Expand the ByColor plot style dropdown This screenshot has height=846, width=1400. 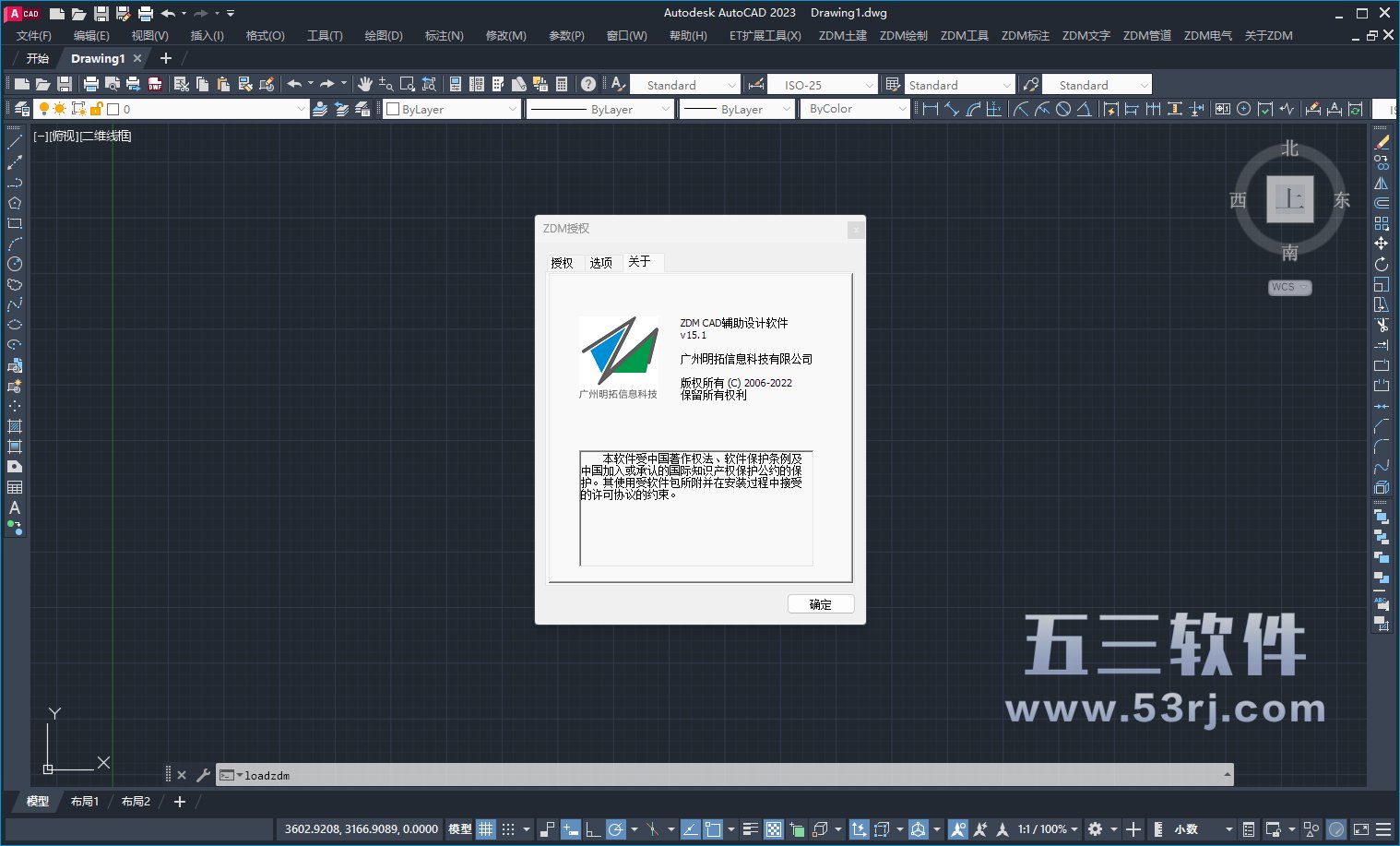coord(858,109)
